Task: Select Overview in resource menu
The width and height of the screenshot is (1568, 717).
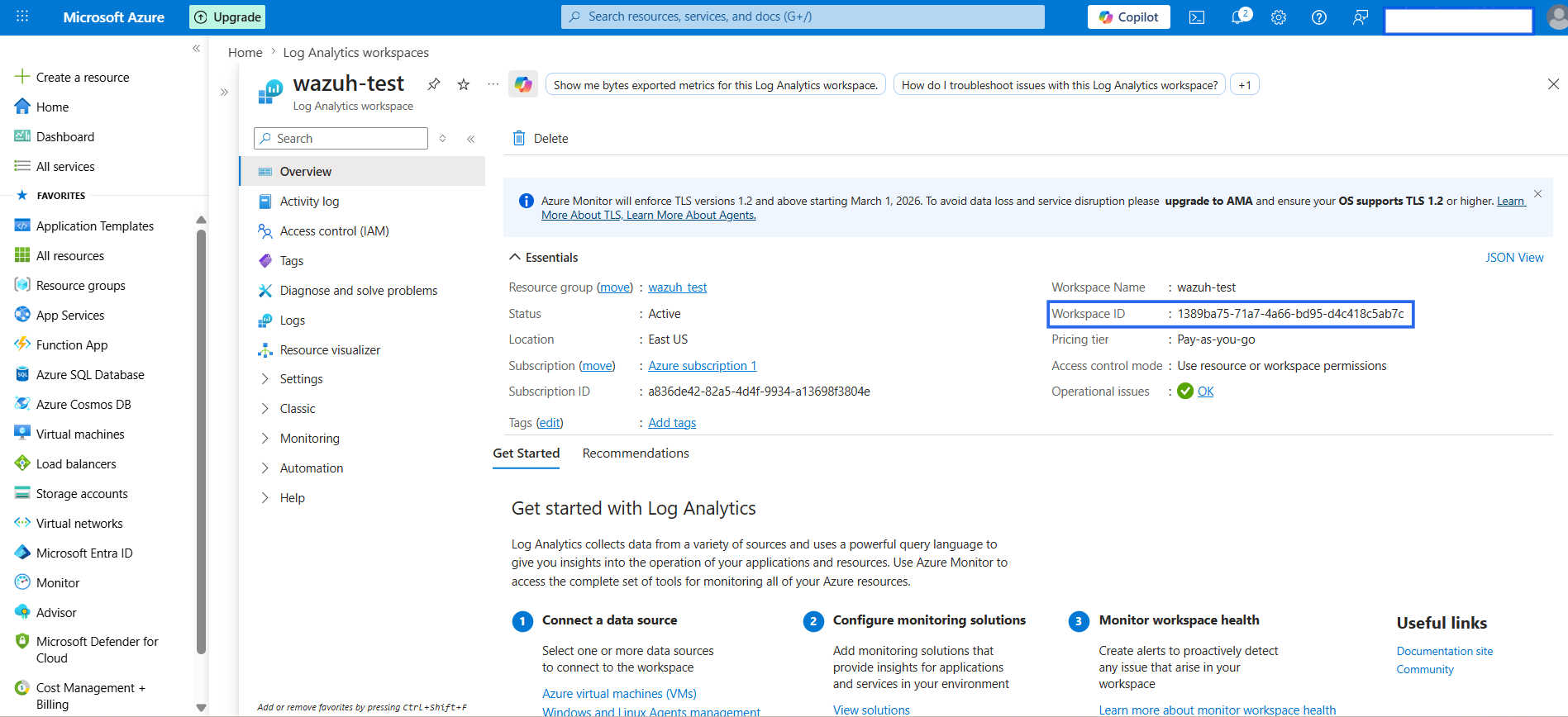Action: tap(362, 172)
